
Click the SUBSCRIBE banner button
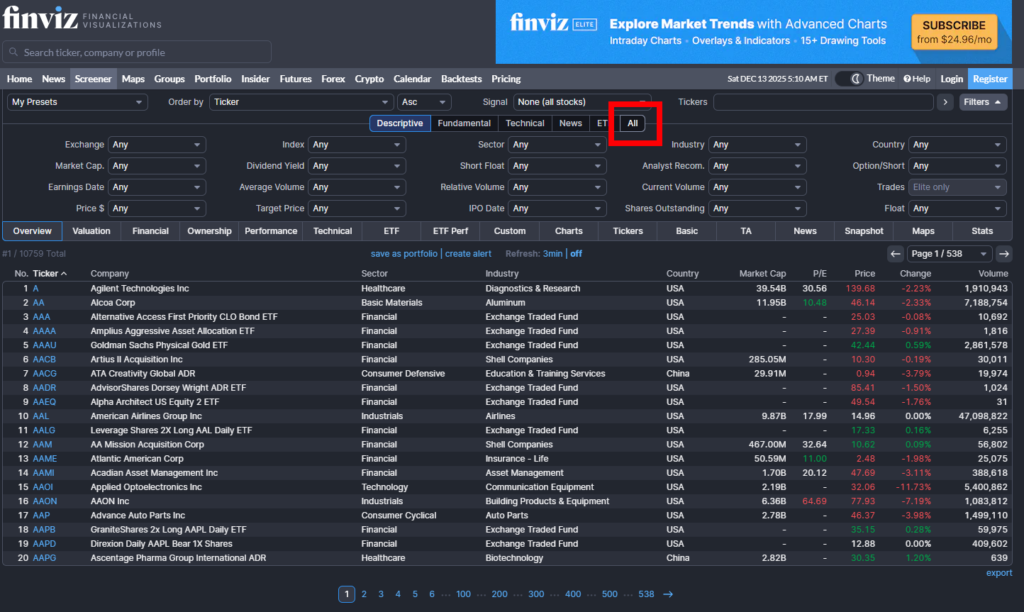click(953, 31)
